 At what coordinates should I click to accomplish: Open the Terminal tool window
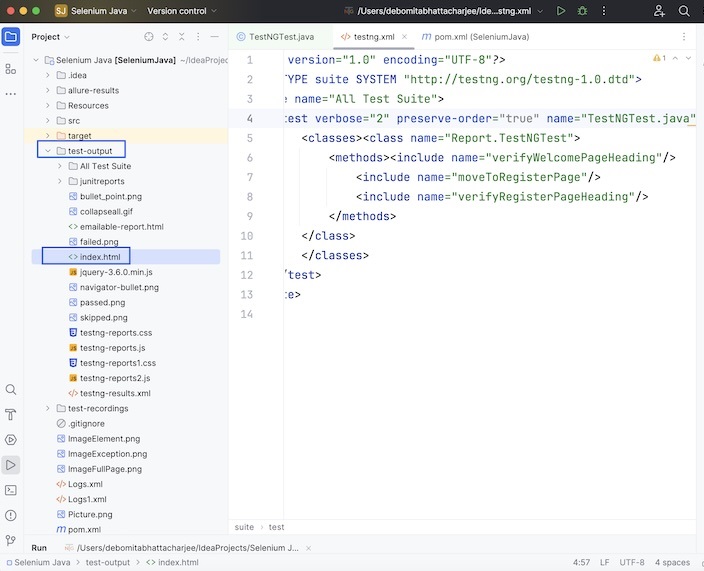(11, 490)
